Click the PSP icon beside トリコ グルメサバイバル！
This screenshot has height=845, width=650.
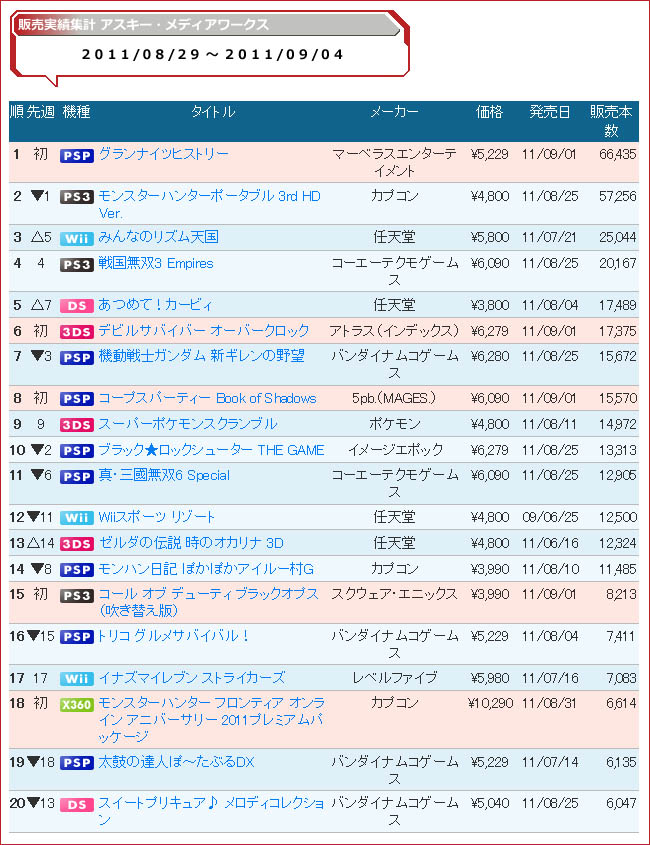[77, 637]
